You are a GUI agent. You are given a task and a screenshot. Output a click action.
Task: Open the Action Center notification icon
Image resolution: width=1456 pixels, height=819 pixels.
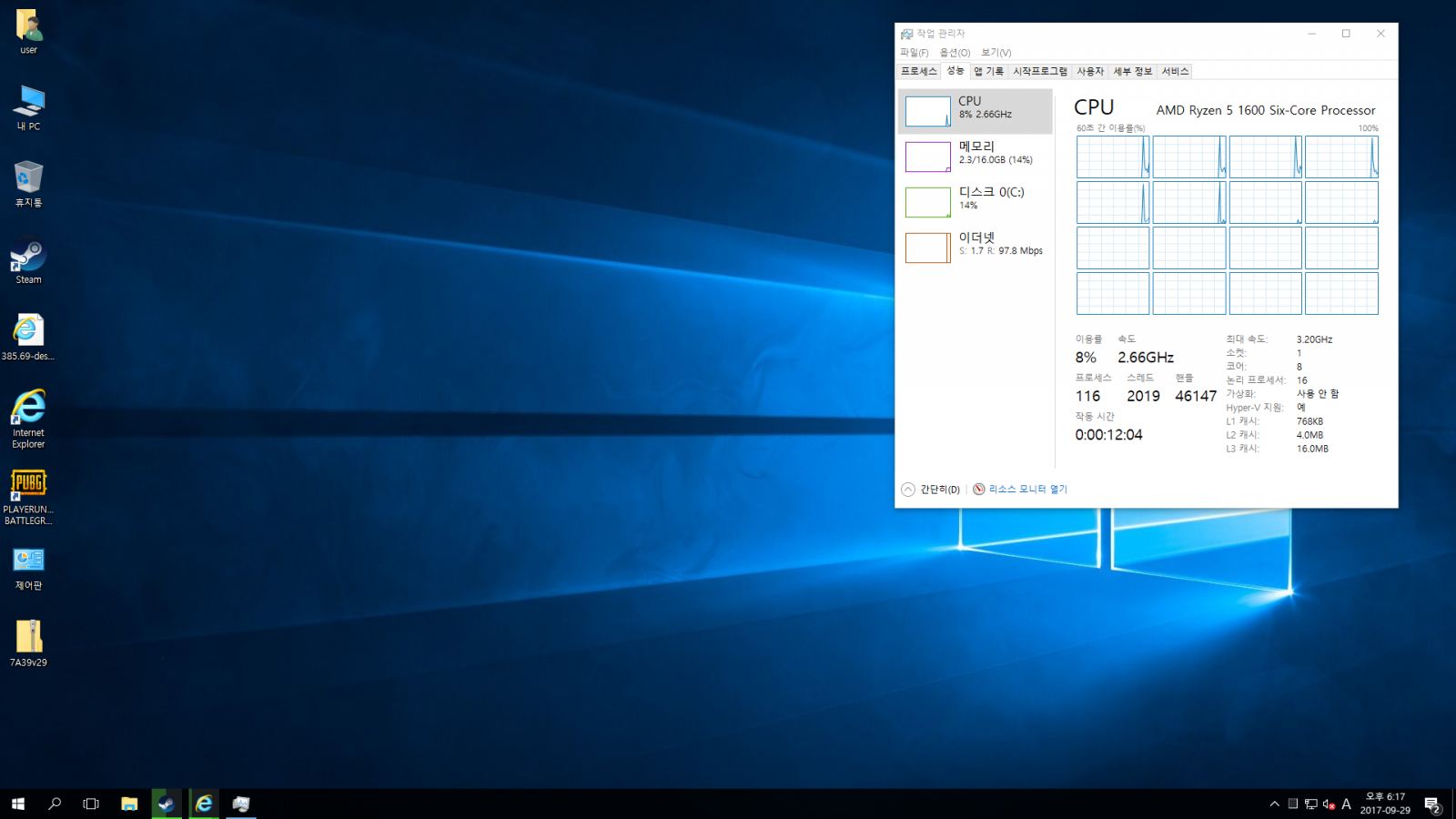(1431, 804)
